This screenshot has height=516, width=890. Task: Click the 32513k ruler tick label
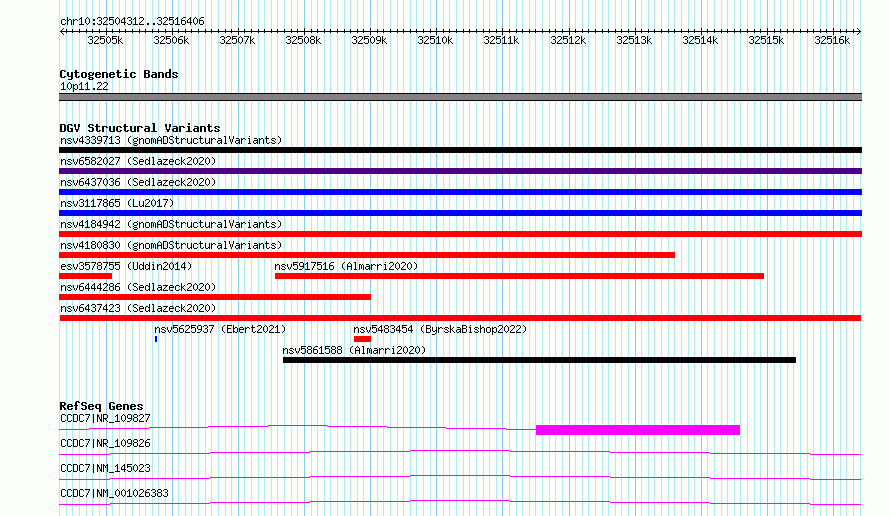click(634, 40)
